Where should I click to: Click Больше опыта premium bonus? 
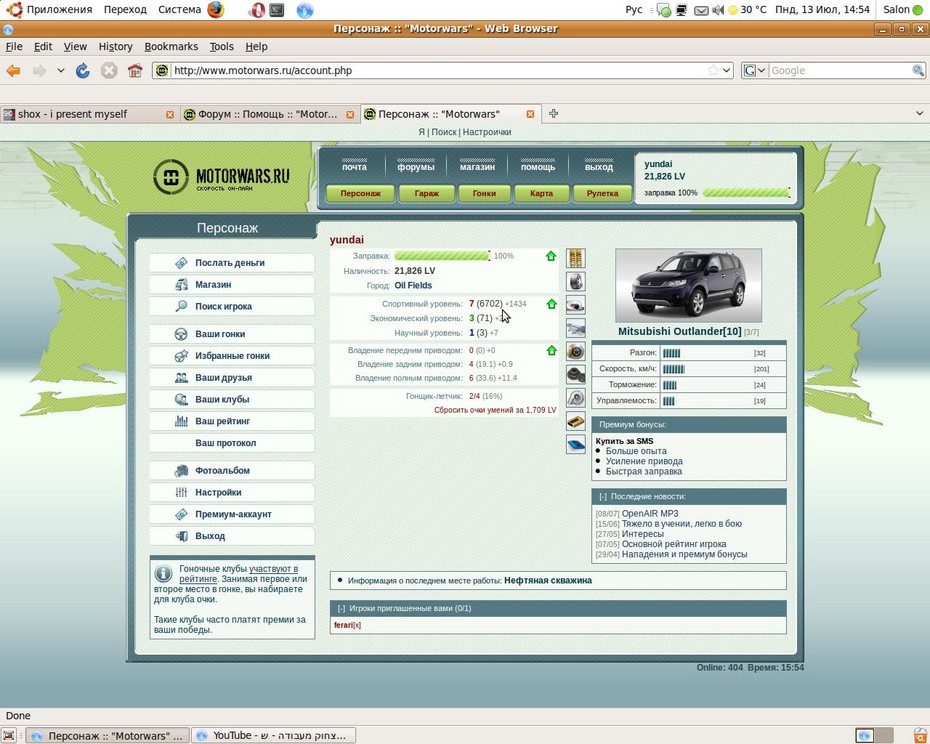coord(636,451)
